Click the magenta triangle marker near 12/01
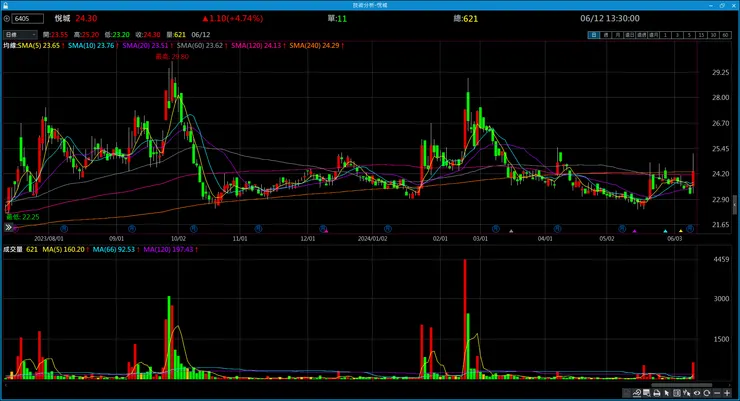The width and height of the screenshot is (740, 401). click(326, 231)
